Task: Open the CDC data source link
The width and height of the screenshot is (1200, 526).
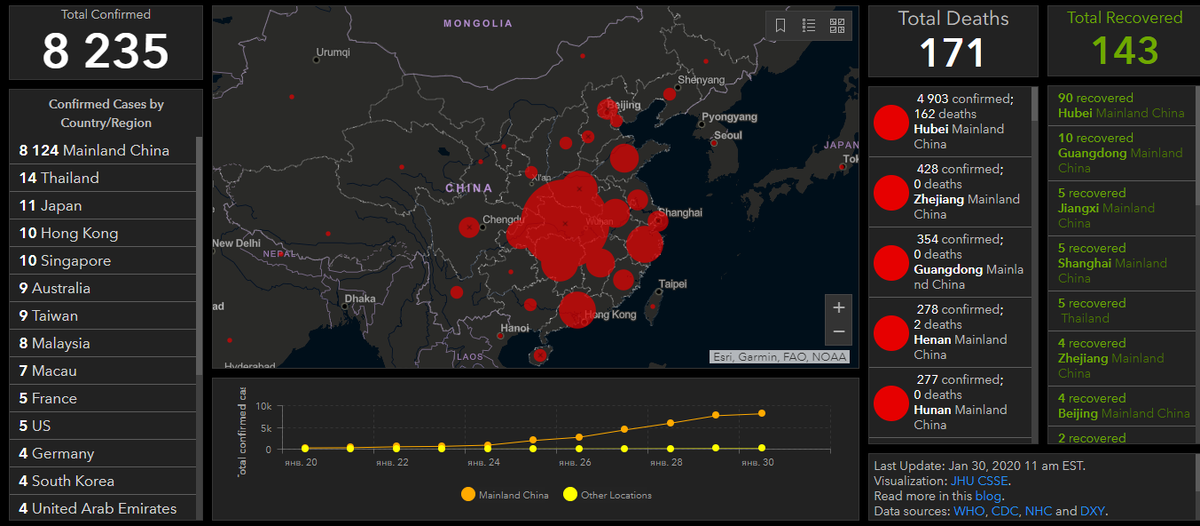Action: pos(1004,511)
